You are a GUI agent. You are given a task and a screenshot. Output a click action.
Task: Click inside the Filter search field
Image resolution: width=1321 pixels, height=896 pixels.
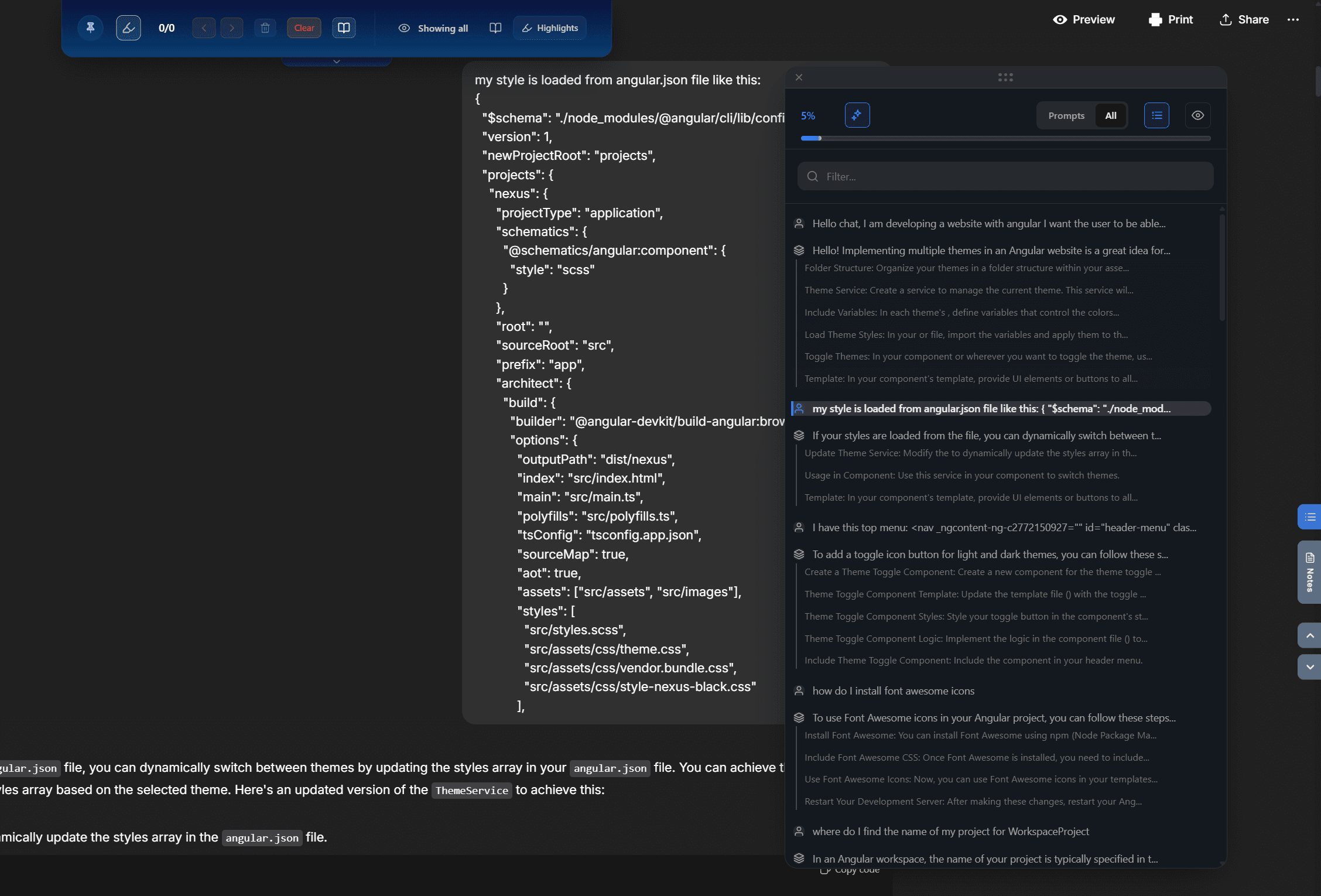pyautogui.click(x=1004, y=176)
